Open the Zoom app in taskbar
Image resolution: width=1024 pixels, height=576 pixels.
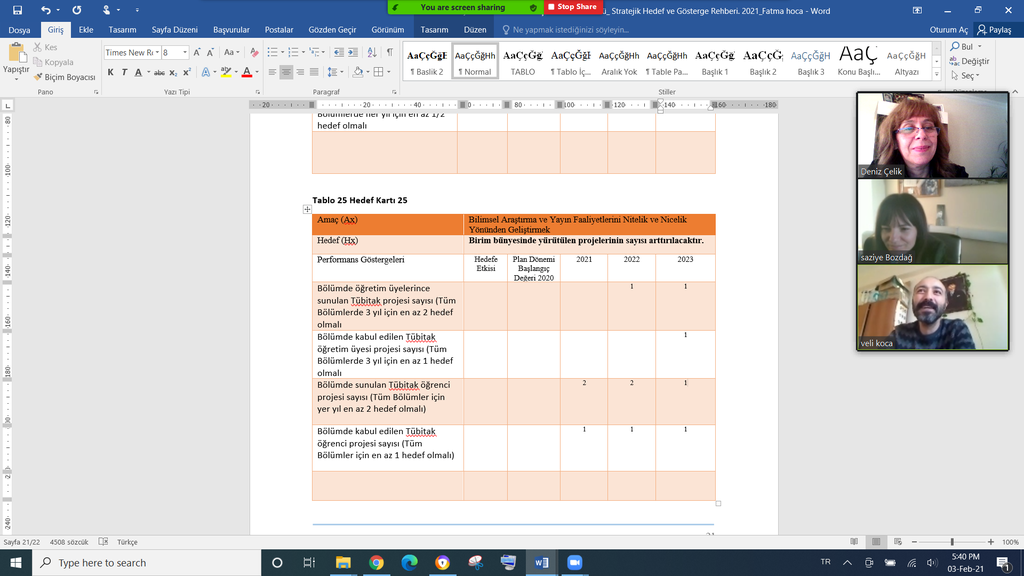(x=575, y=563)
